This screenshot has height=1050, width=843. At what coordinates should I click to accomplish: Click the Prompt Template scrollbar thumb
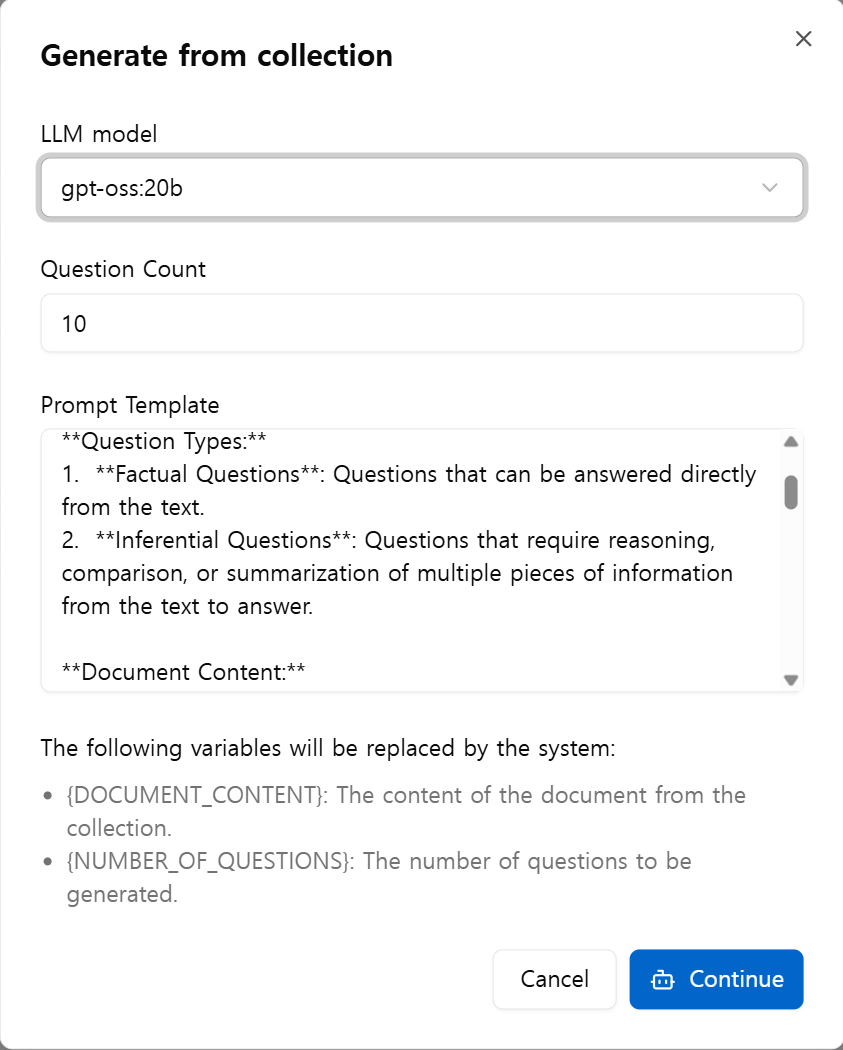pos(791,492)
